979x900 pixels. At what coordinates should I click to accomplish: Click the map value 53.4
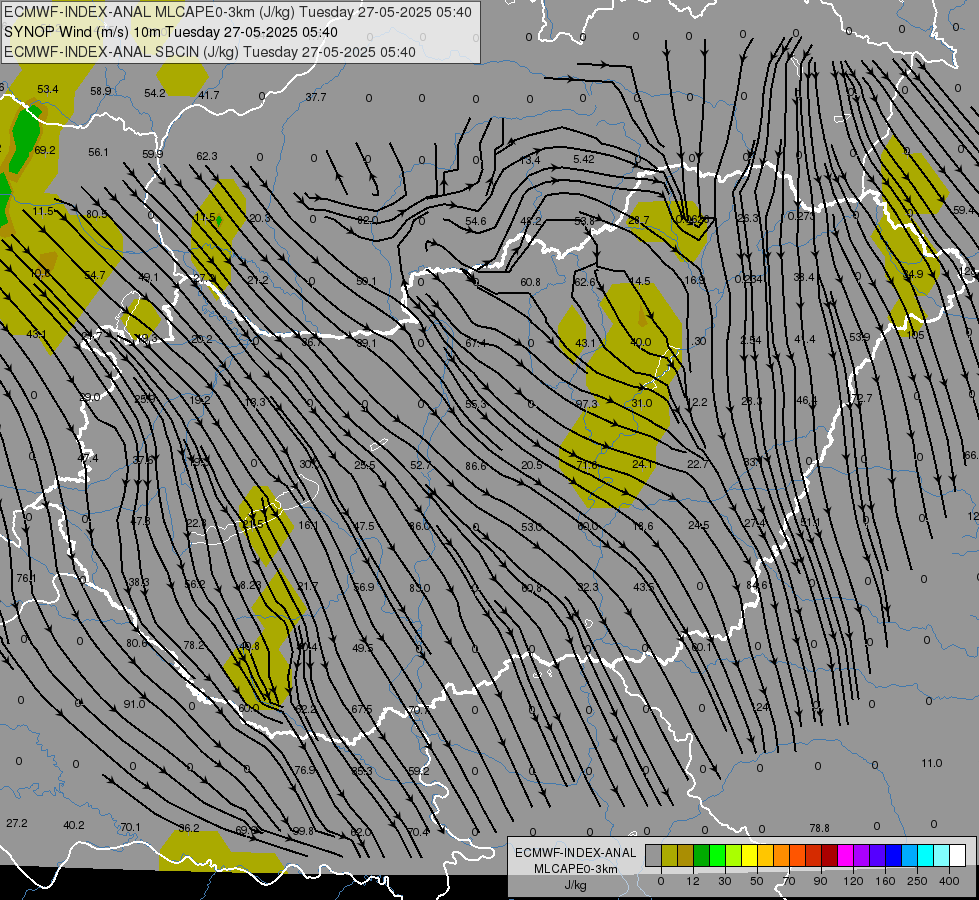tap(47, 89)
